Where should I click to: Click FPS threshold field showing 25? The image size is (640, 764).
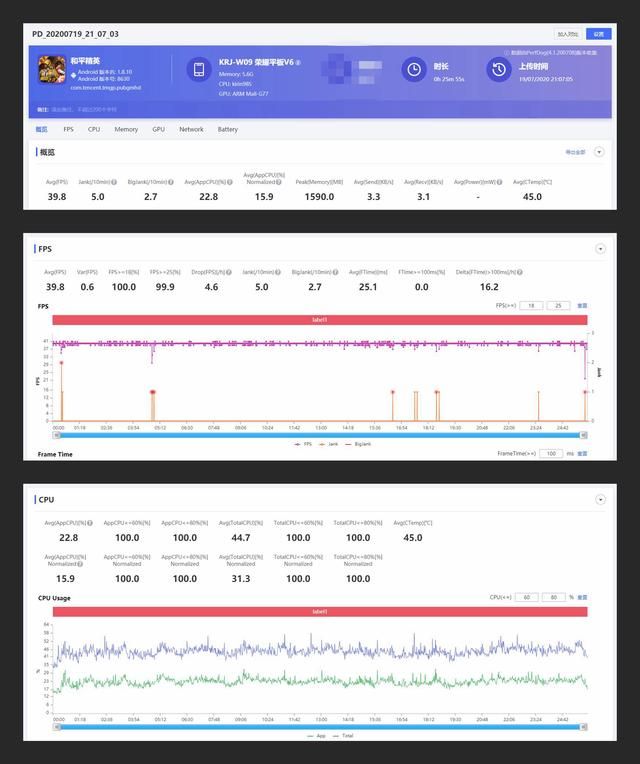point(558,306)
